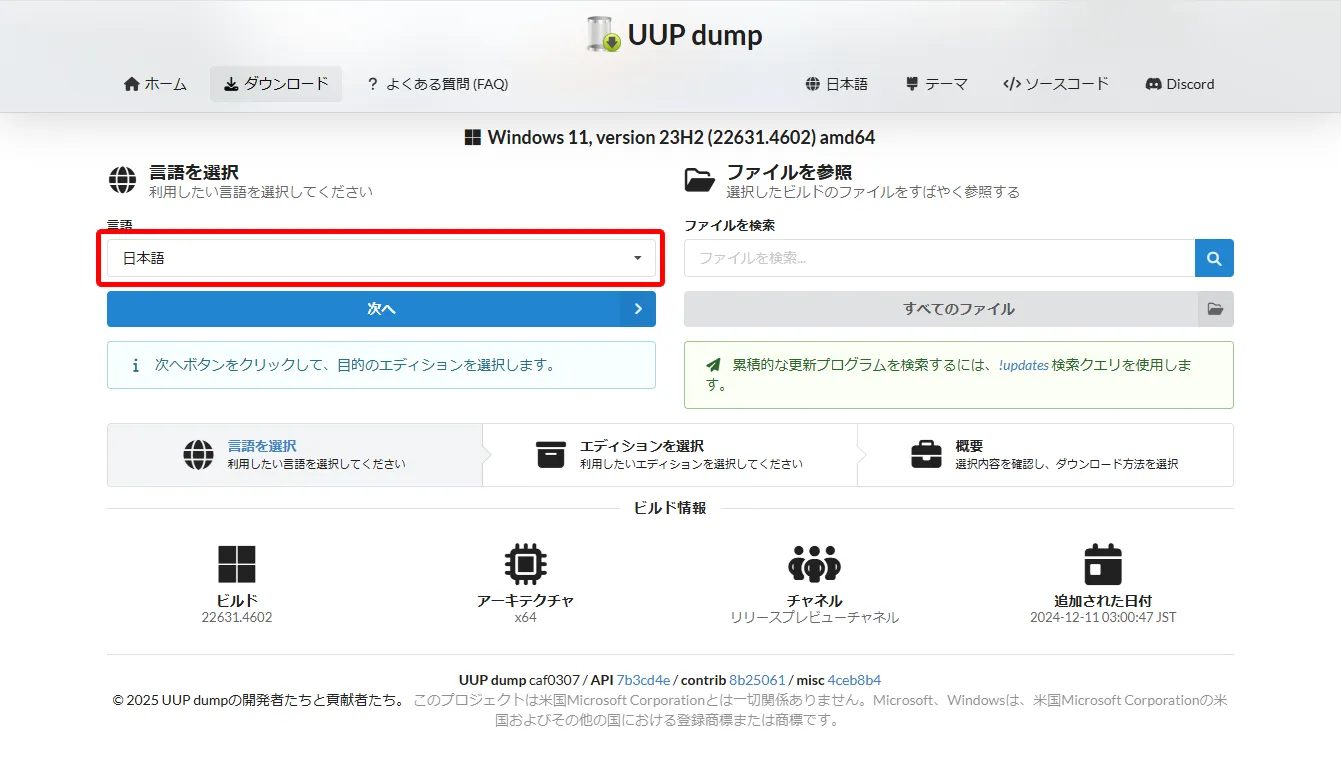Open the 言語 dropdown showing 日本語
The width and height of the screenshot is (1342, 773).
pyautogui.click(x=381, y=258)
